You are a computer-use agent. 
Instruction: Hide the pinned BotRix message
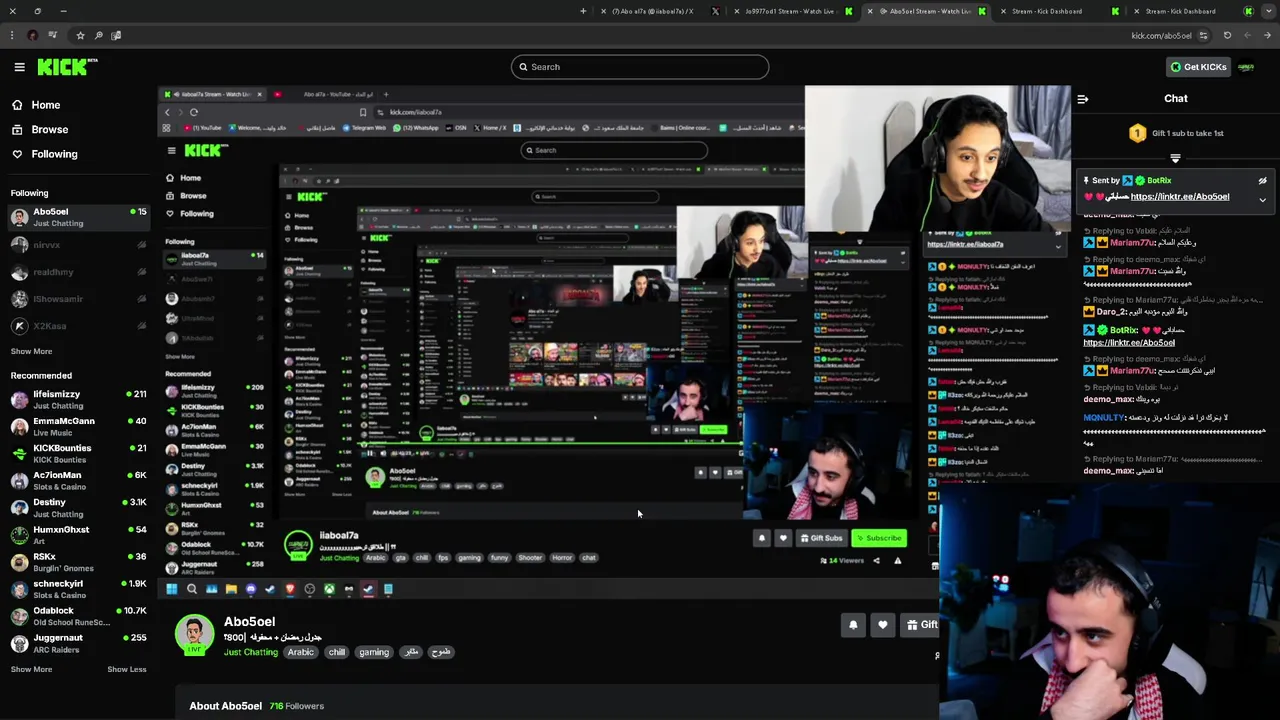pyautogui.click(x=1262, y=181)
